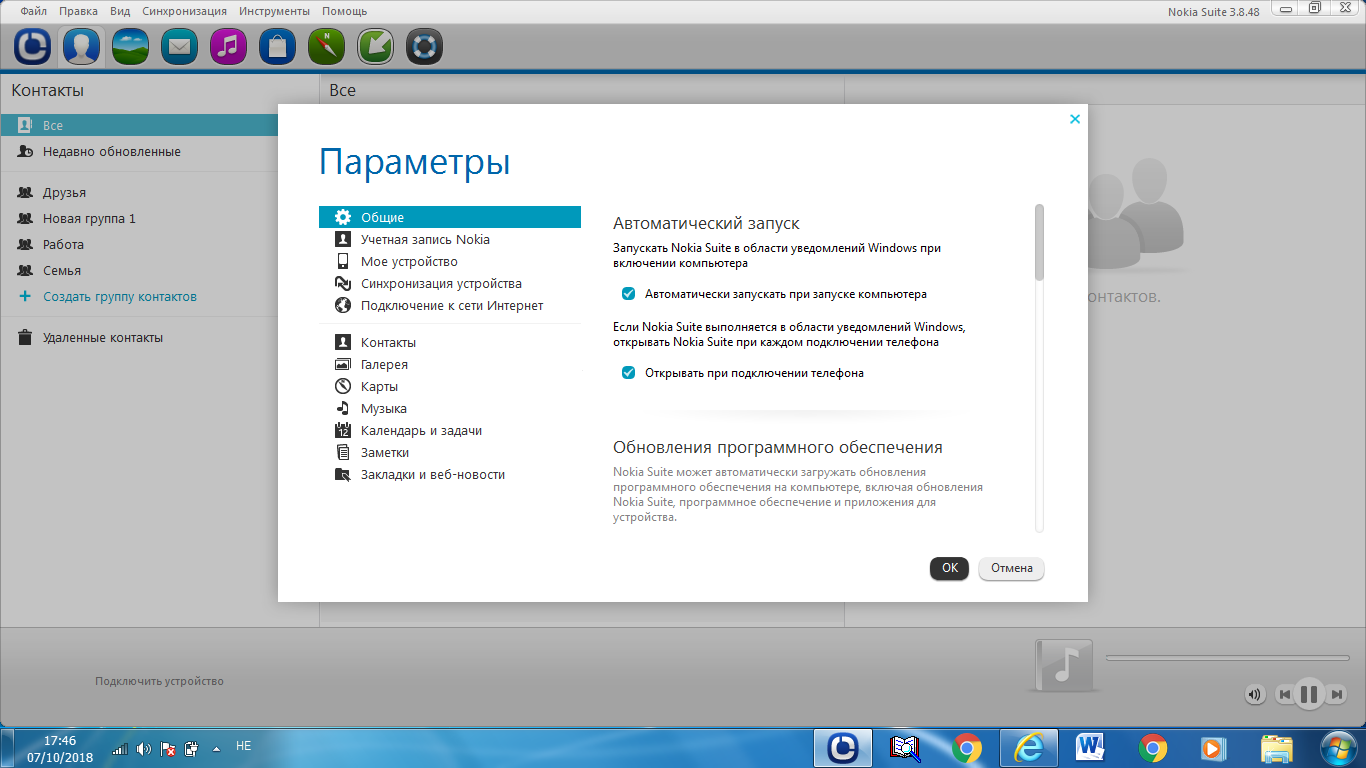This screenshot has height=768, width=1366.
Task: Open the Галерея settings category
Action: [x=450, y=364]
